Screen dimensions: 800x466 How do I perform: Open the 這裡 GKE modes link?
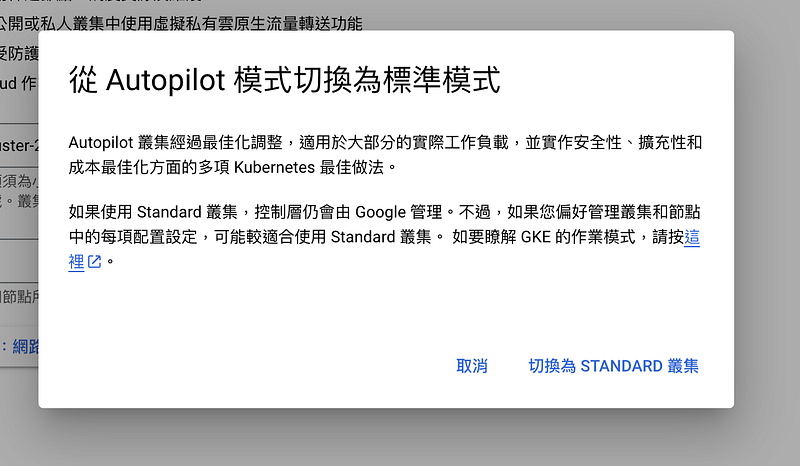pos(691,237)
